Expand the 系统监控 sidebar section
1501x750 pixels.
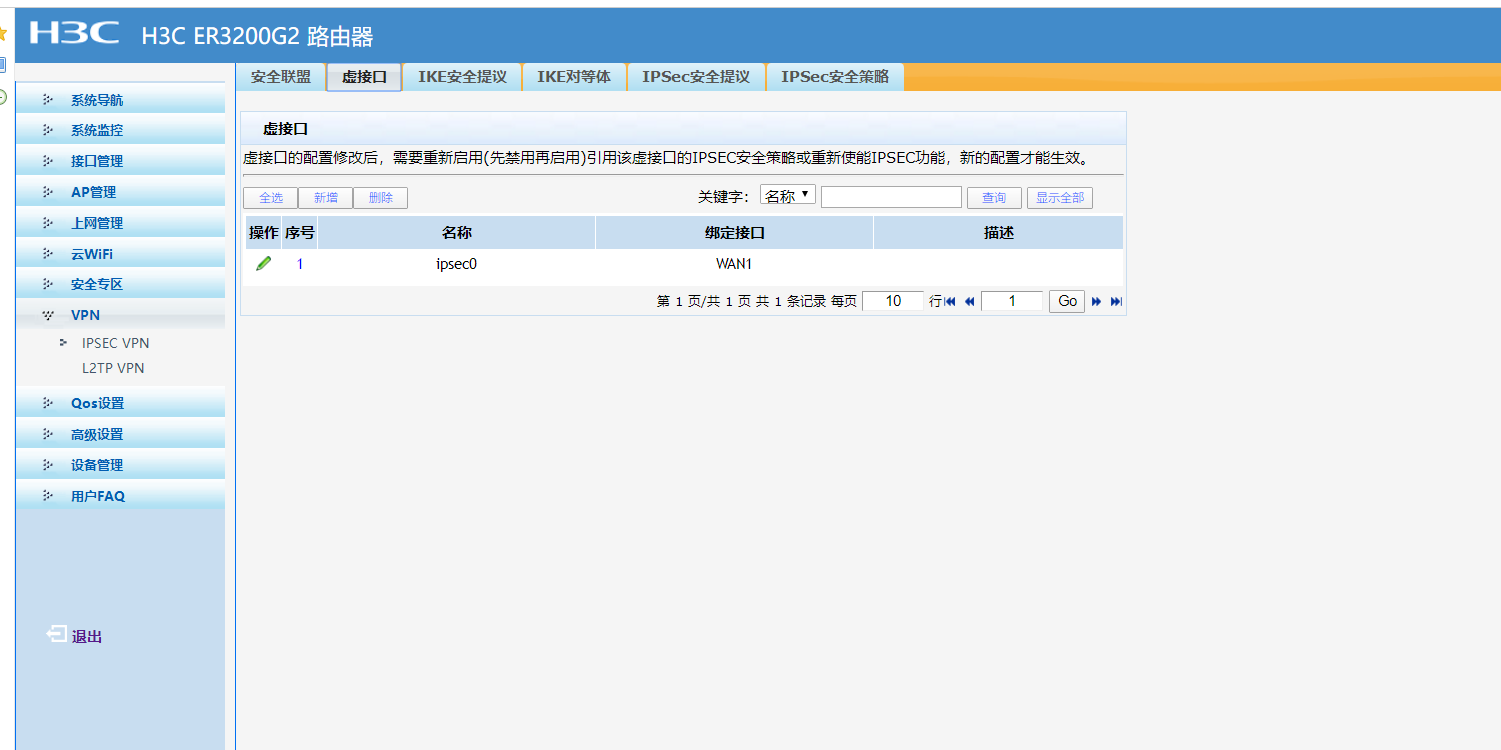click(x=120, y=130)
